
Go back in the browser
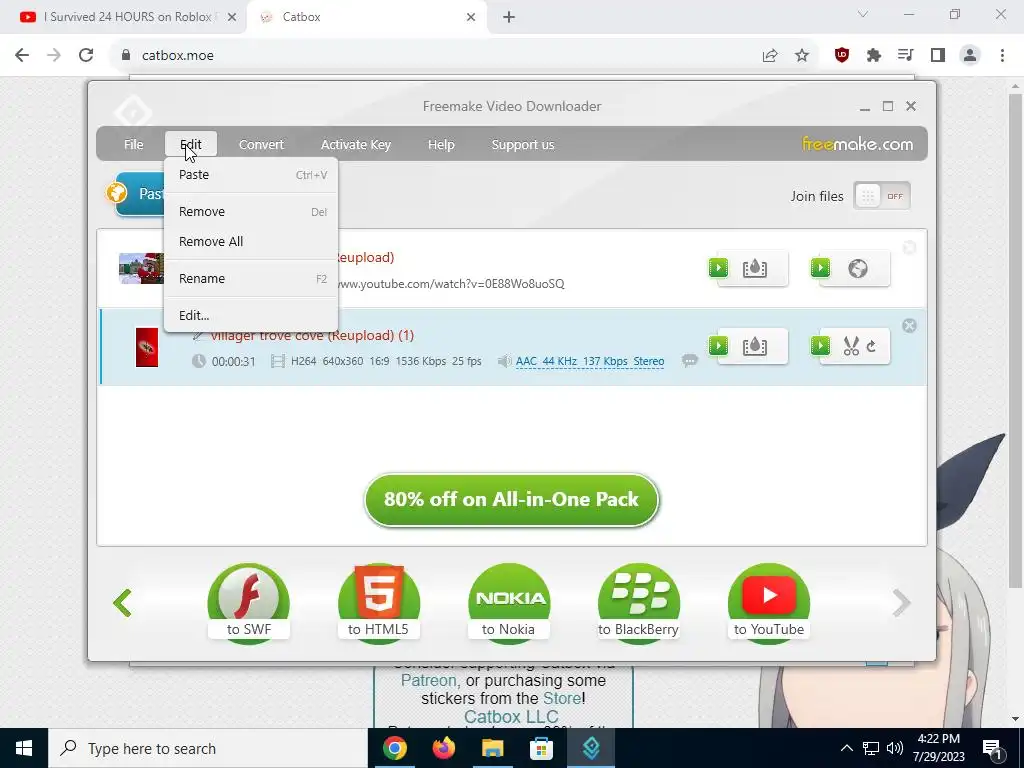click(22, 56)
